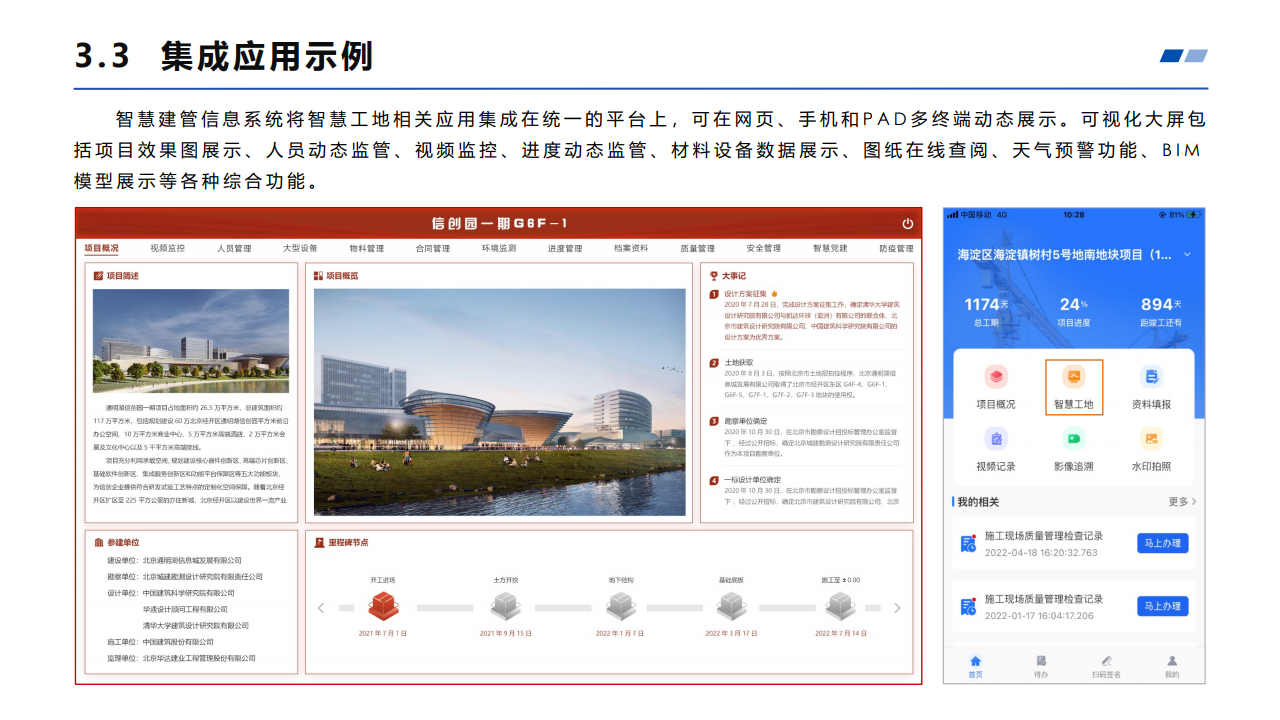This screenshot has width=1280, height=720.
Task: Tap the 智慧工地 icon
Action: (x=1073, y=378)
